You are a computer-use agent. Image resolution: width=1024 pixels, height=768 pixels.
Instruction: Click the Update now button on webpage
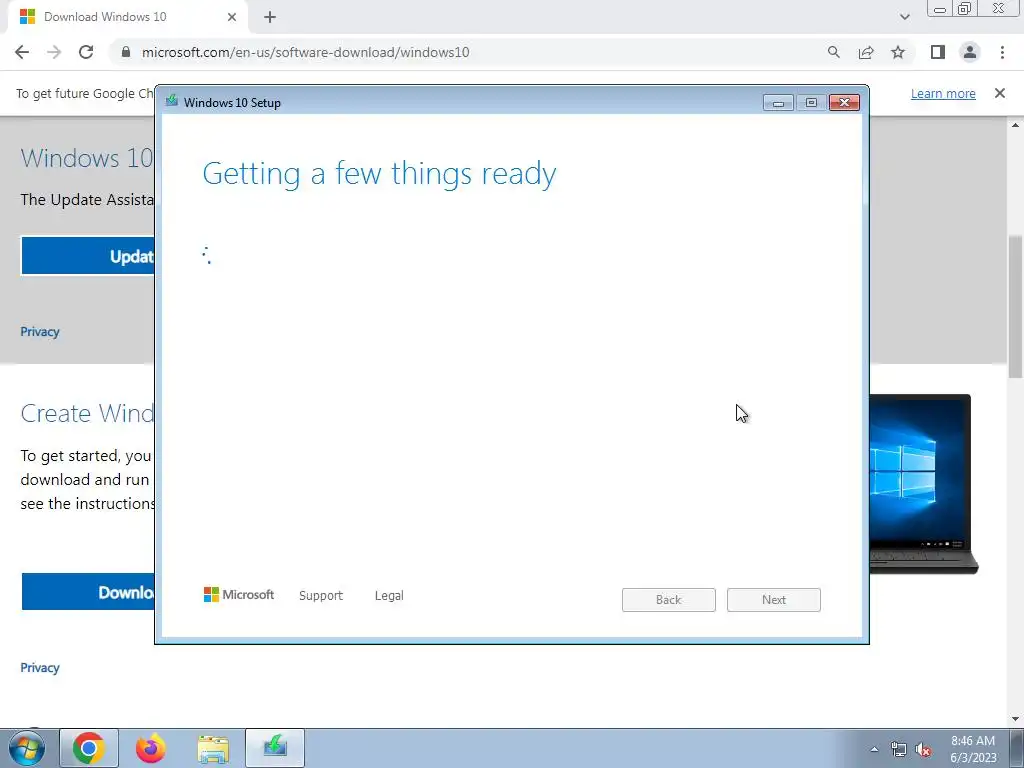88,255
